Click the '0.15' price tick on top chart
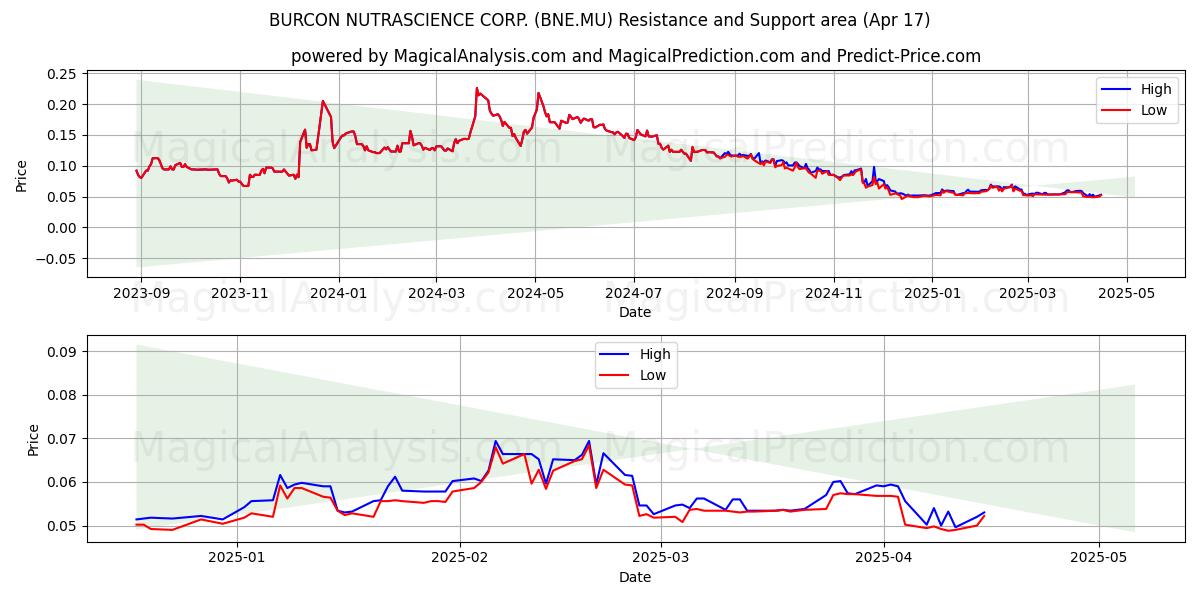This screenshot has width=1200, height=600. [62, 136]
